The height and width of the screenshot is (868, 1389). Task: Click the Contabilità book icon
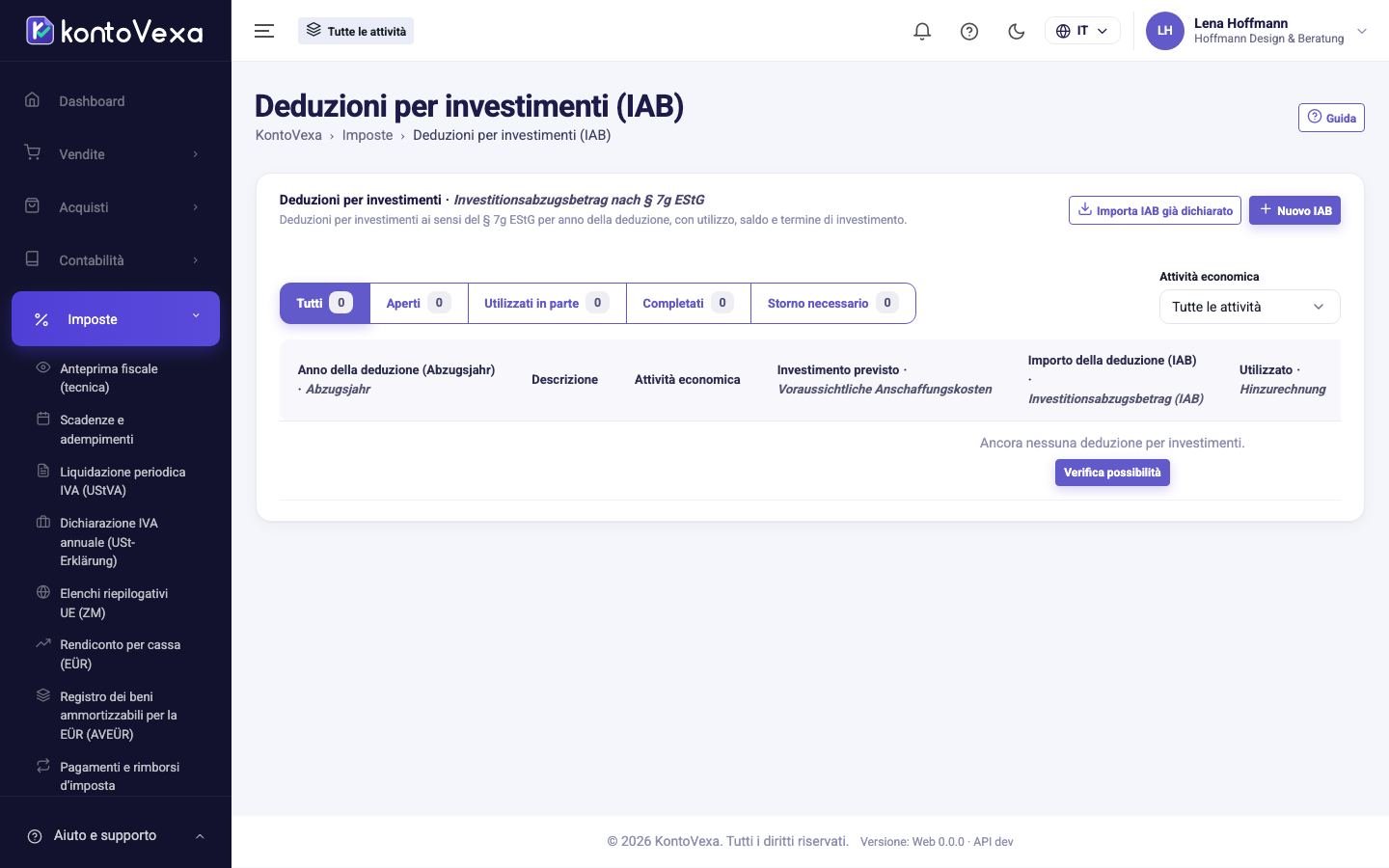[x=33, y=259]
